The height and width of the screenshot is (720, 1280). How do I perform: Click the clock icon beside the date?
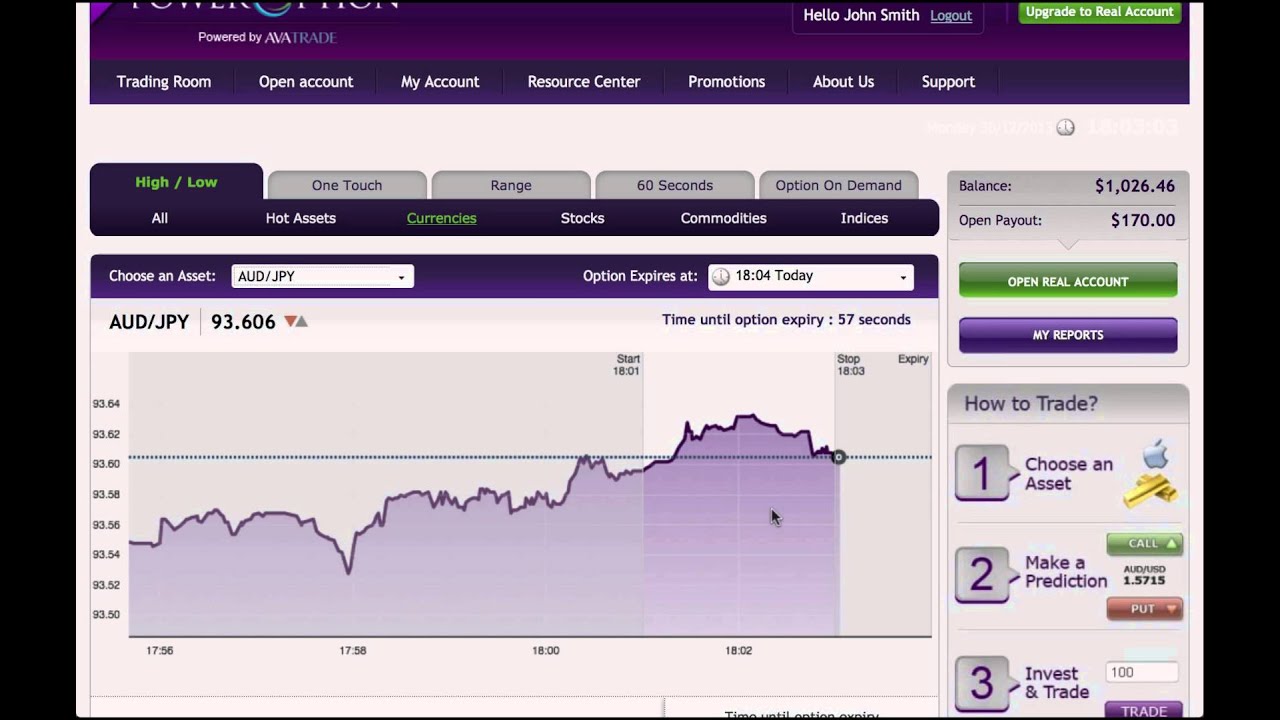(1065, 128)
